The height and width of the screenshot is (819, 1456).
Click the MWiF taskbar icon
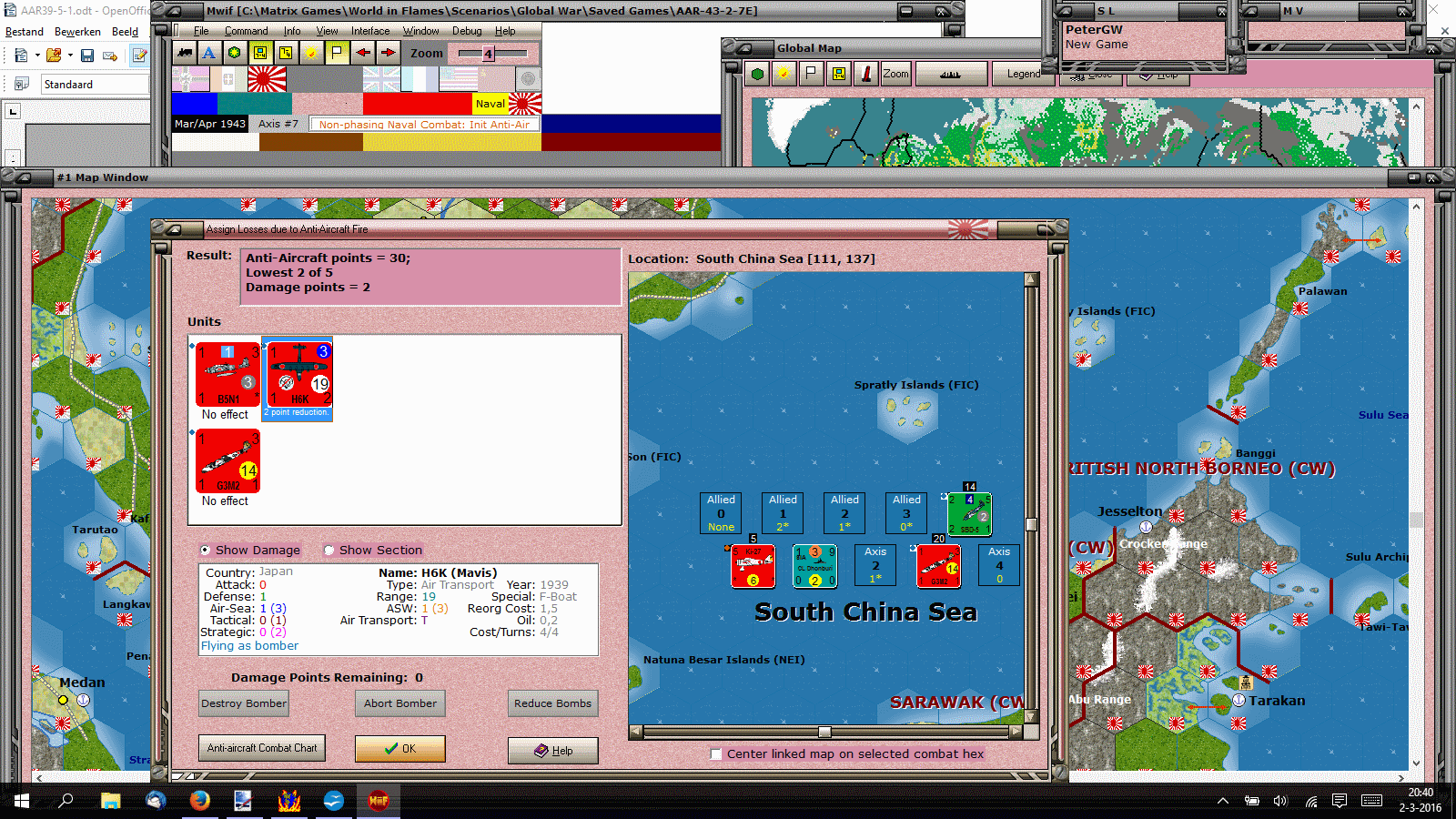coord(379,801)
